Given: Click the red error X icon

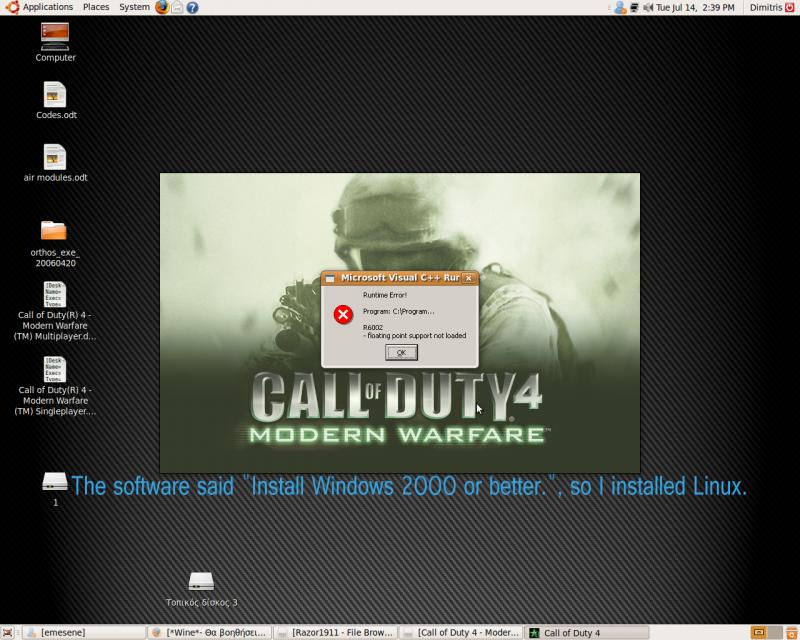Looking at the screenshot, I should point(343,314).
